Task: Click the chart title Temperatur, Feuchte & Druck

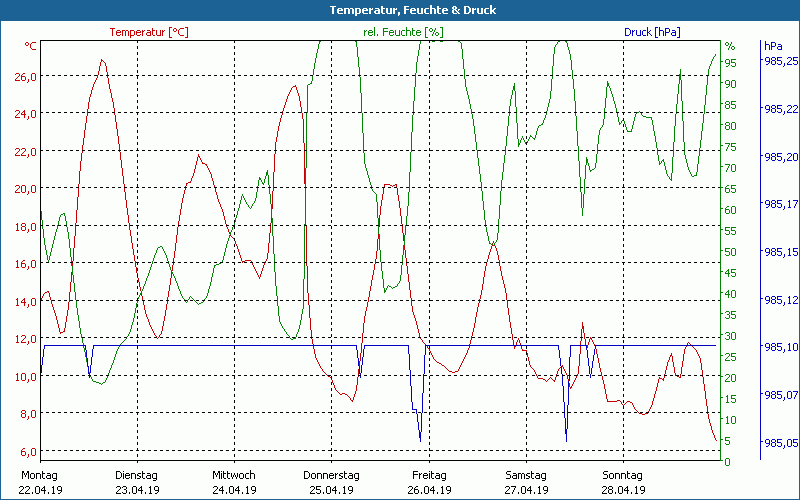Action: tap(399, 10)
